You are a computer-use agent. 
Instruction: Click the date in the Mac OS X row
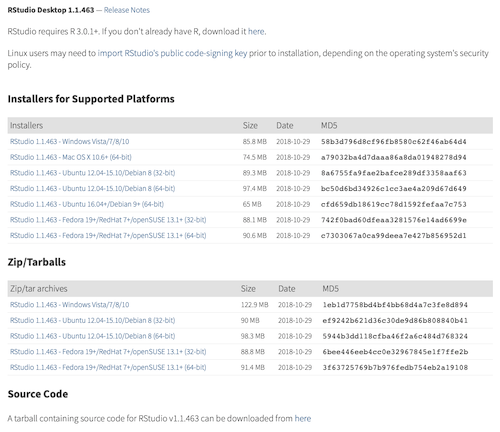click(293, 157)
